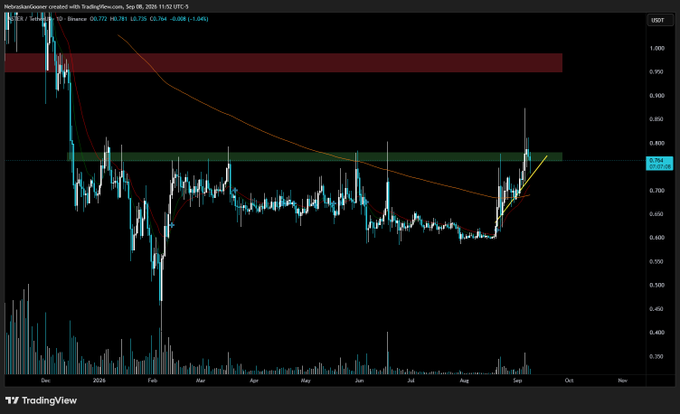This screenshot has width=680, height=414.
Task: Click the 2026 label on time axis
Action: pyautogui.click(x=99, y=381)
